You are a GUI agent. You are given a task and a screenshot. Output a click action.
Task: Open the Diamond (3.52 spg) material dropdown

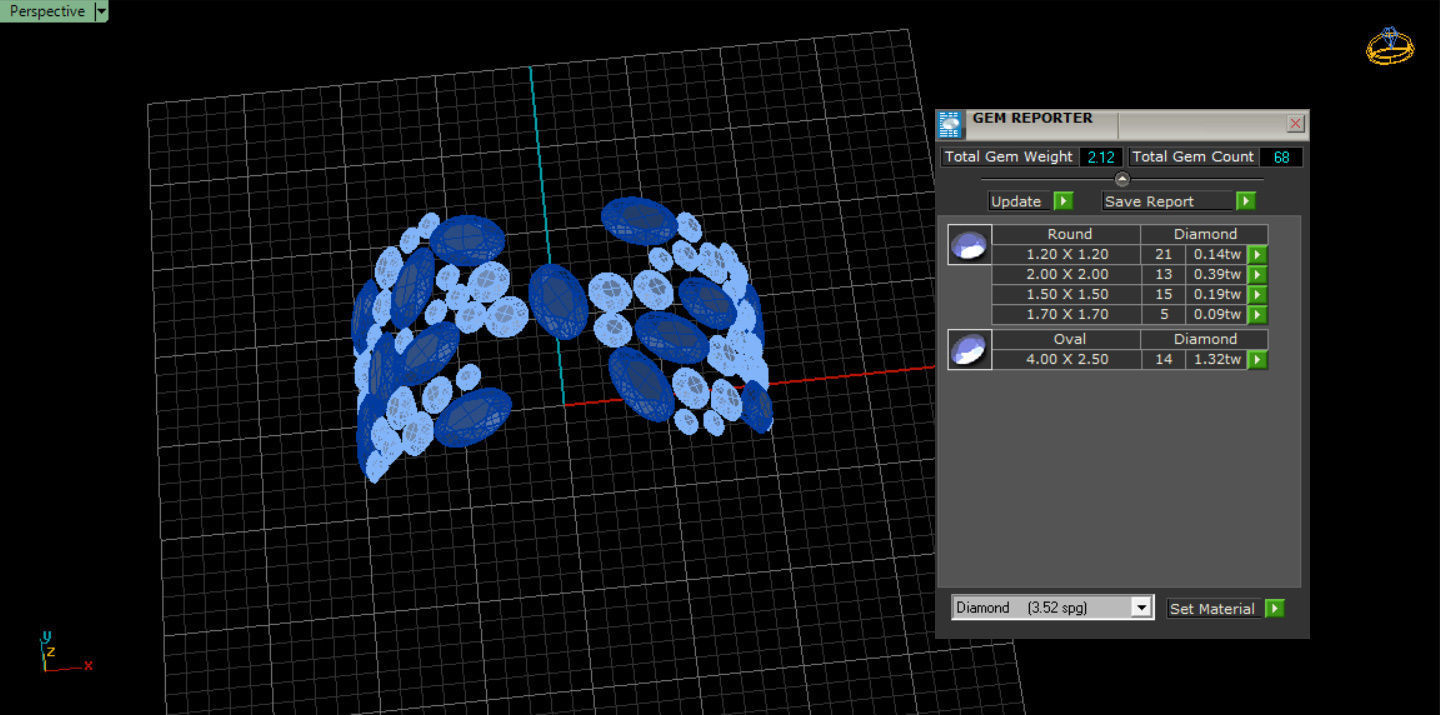coord(1052,607)
